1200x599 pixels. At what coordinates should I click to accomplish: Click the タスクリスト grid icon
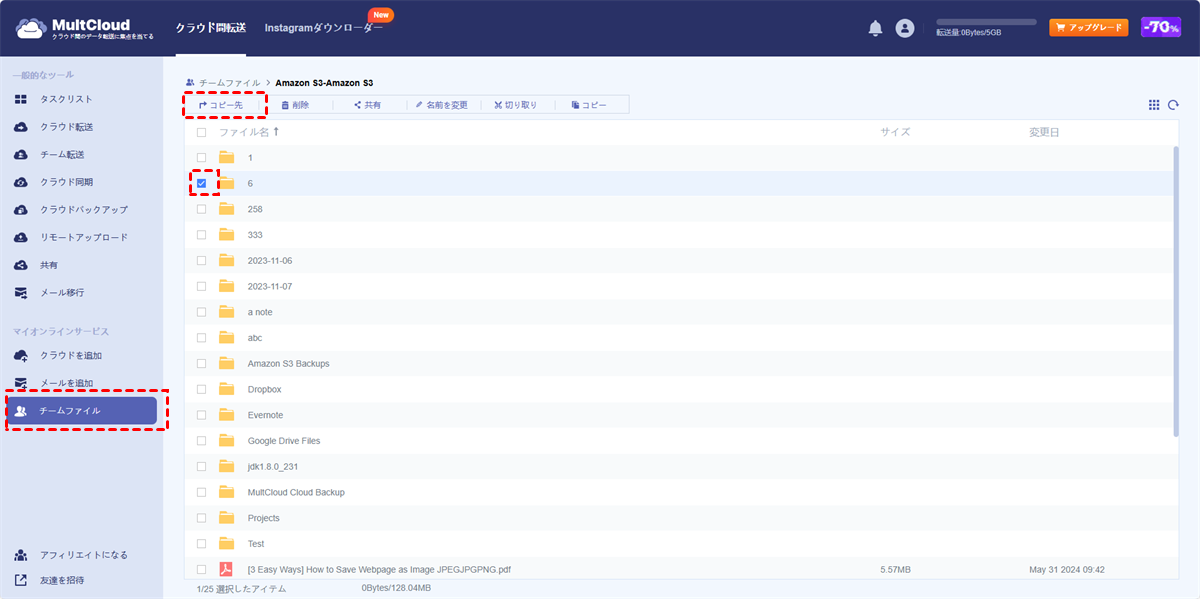[x=20, y=99]
